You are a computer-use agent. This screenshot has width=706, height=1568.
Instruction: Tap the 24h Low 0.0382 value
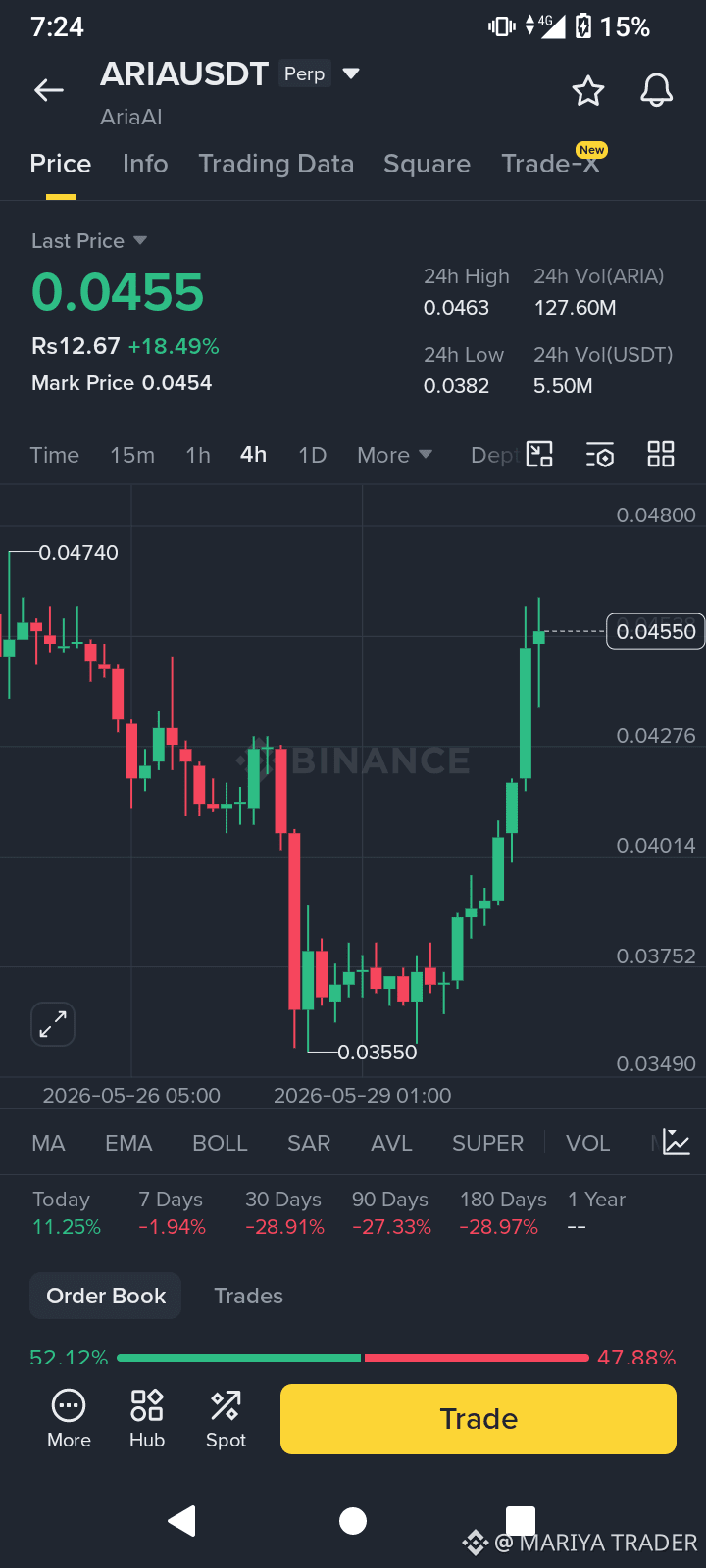(456, 386)
